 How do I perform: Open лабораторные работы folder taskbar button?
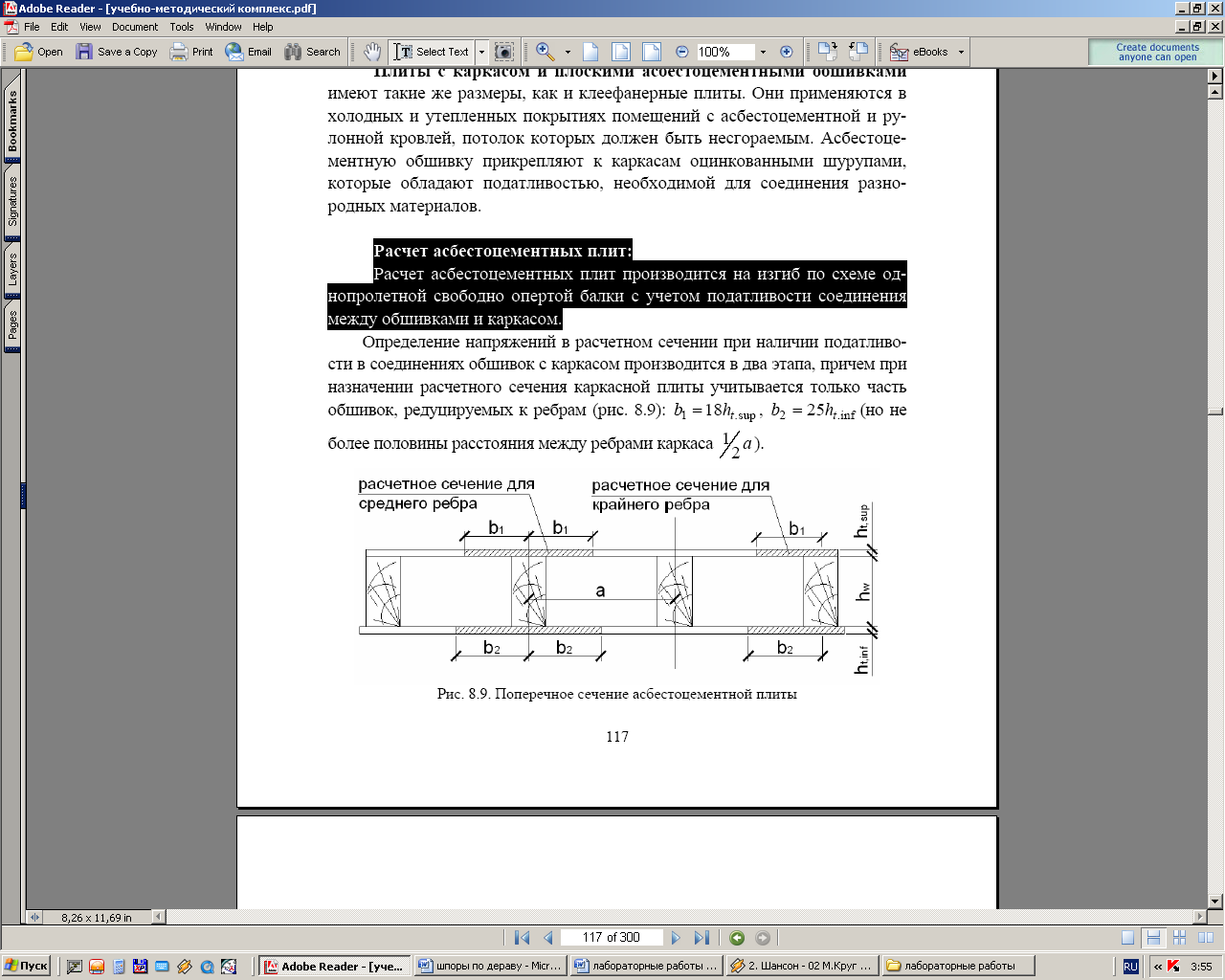(x=958, y=966)
